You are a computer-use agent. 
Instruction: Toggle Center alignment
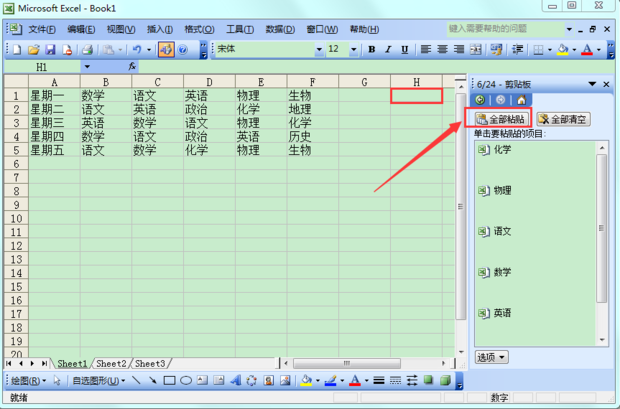tap(442, 49)
